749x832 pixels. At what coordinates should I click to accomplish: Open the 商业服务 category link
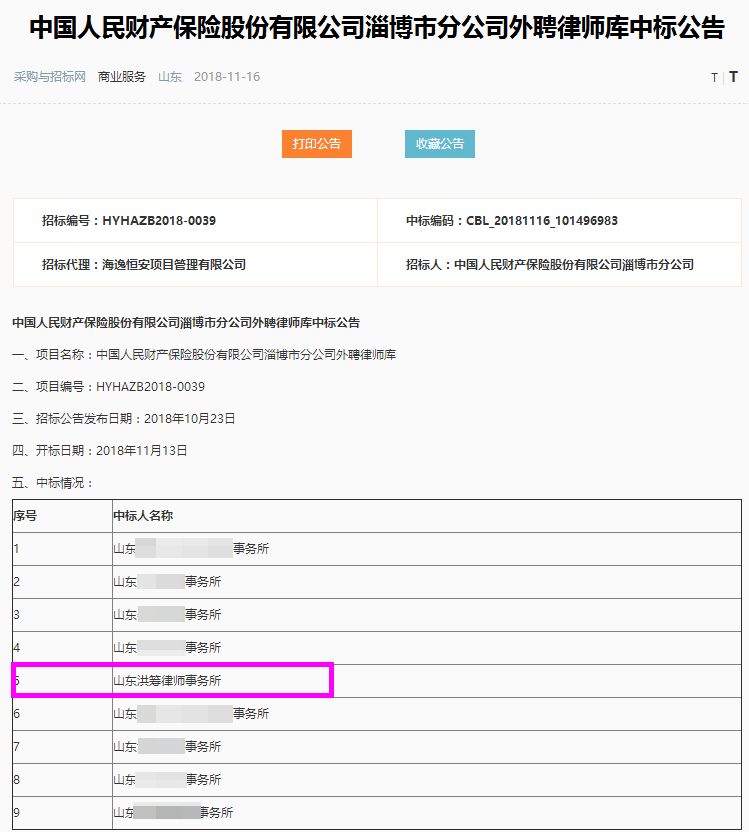click(x=122, y=77)
